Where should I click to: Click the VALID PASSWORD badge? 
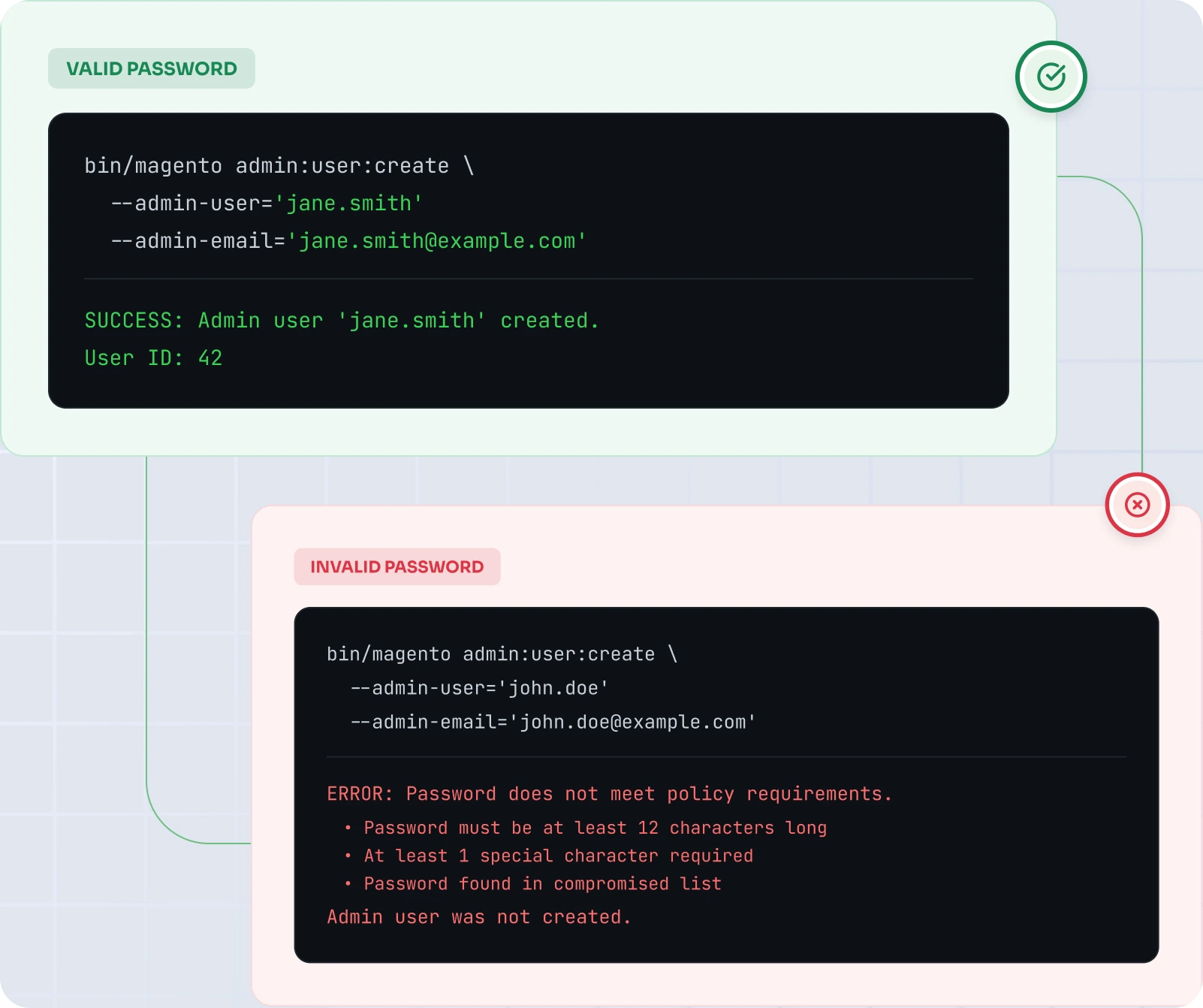coord(152,69)
